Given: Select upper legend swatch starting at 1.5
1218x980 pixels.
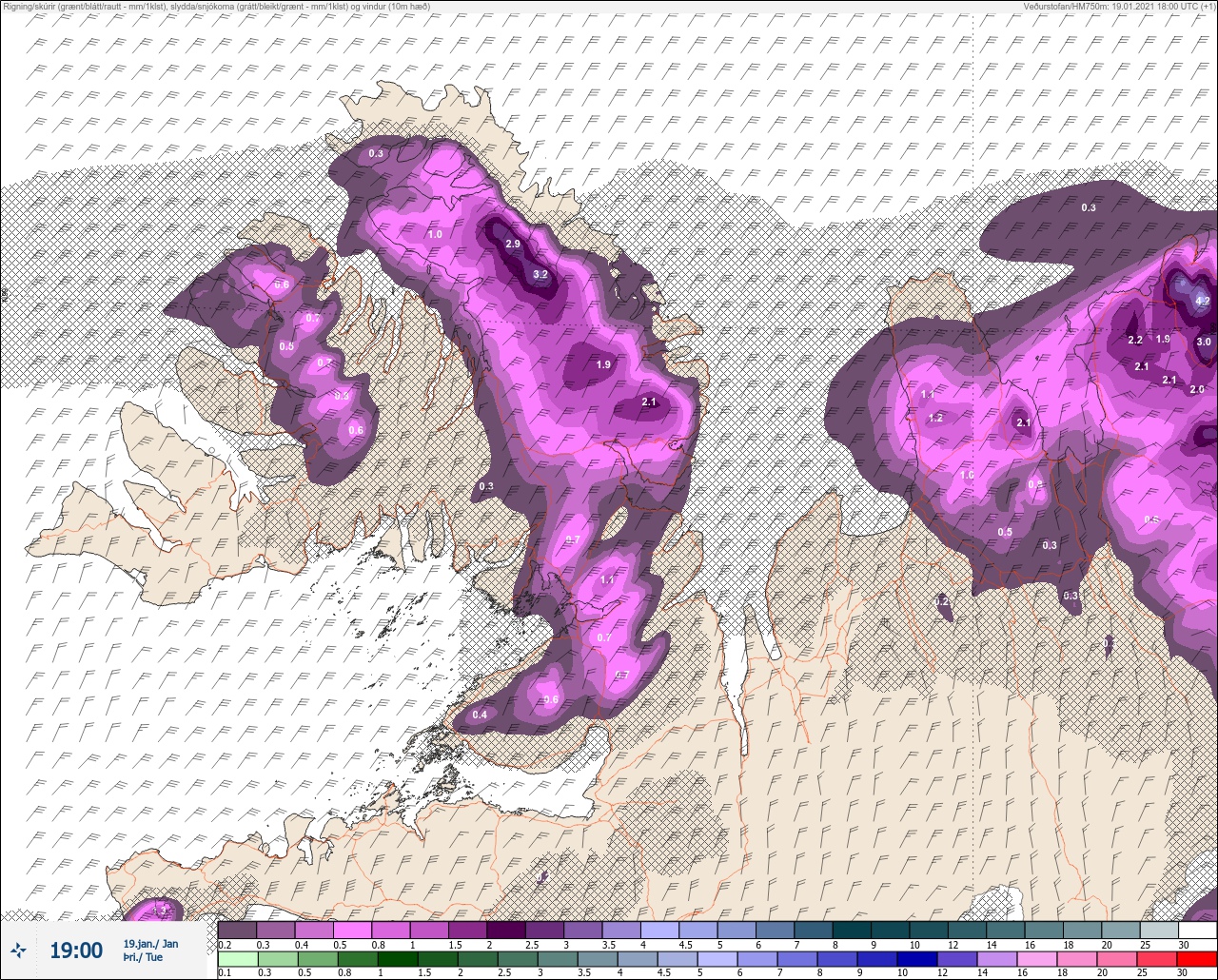Looking at the screenshot, I should [x=467, y=930].
